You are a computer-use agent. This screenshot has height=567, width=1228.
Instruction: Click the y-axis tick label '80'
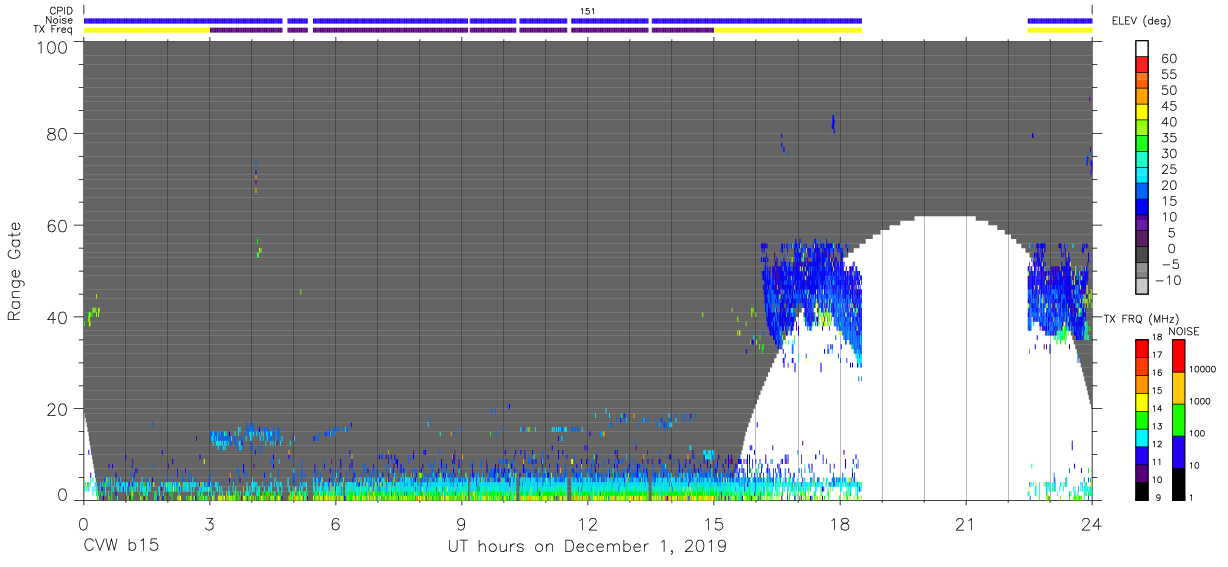57,133
